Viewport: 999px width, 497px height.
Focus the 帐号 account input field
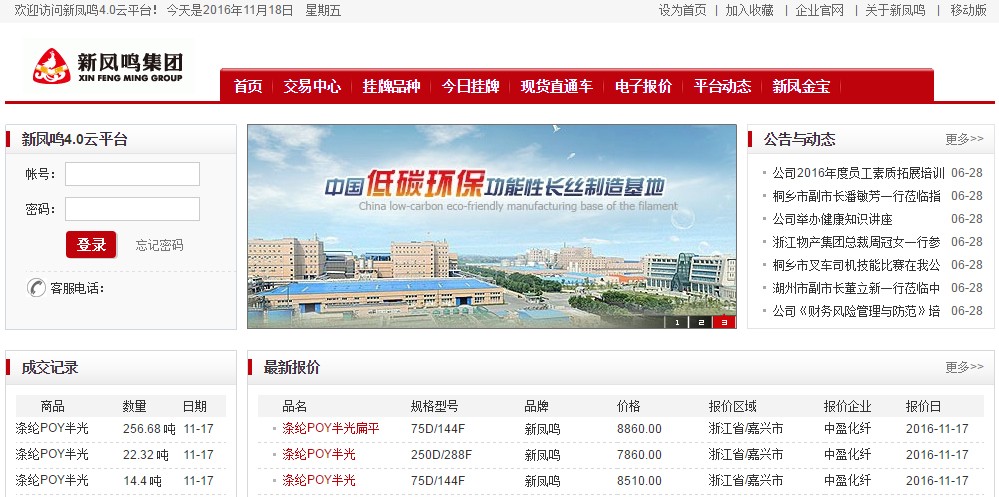click(133, 174)
